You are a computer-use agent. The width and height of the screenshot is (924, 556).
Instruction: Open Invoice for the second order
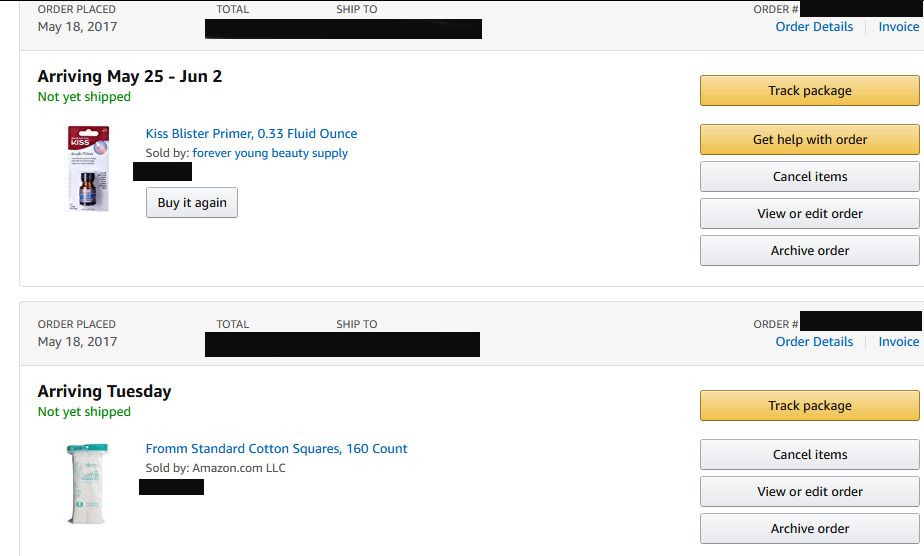coord(898,342)
